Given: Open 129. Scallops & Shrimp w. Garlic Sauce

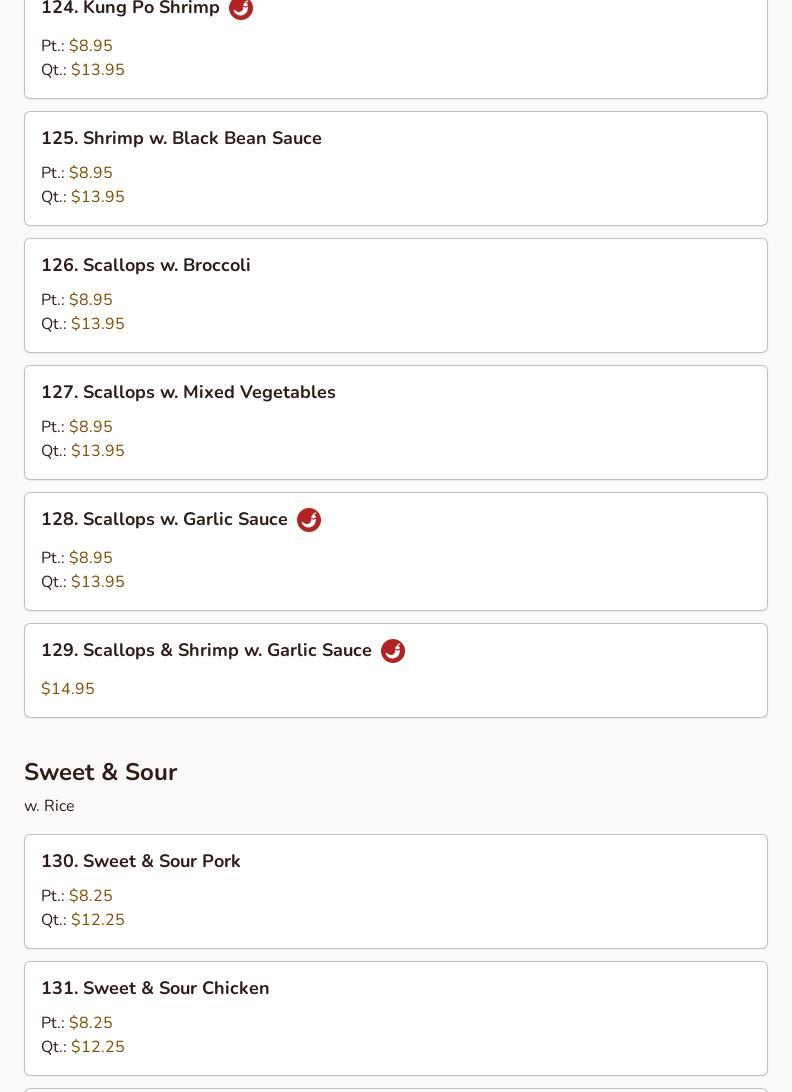Looking at the screenshot, I should point(206,650).
